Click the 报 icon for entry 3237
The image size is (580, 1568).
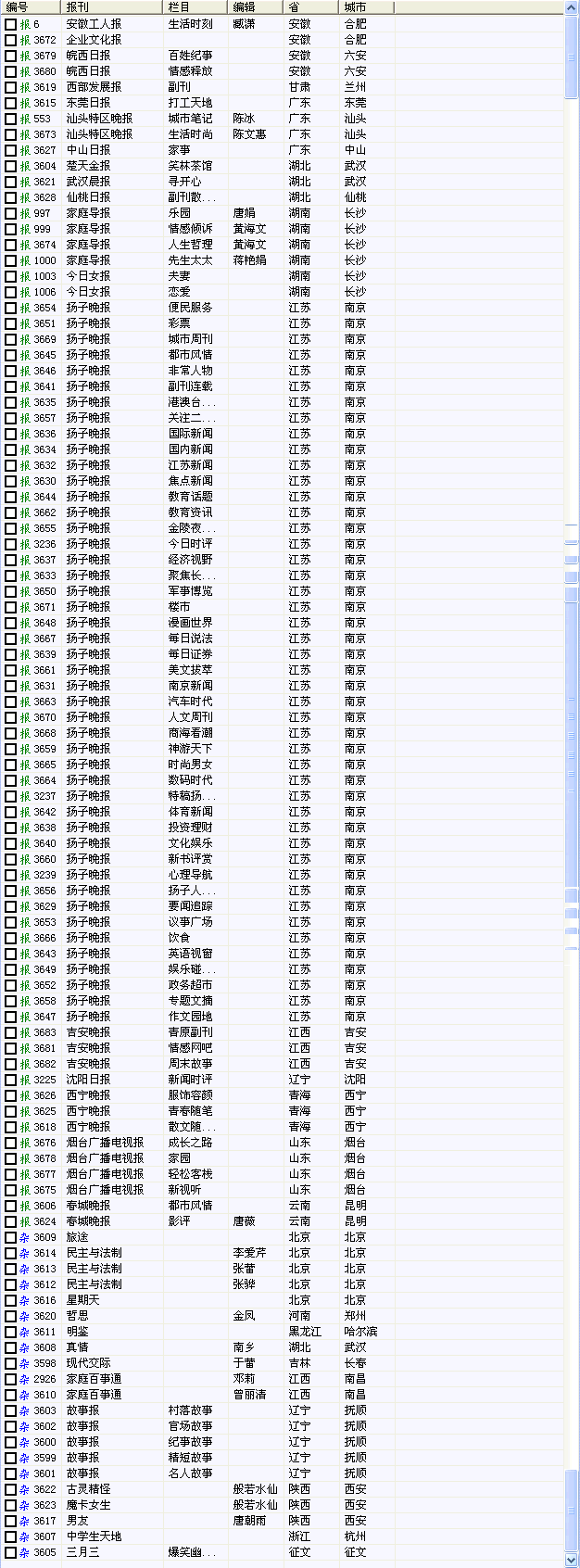pyautogui.click(x=25, y=796)
